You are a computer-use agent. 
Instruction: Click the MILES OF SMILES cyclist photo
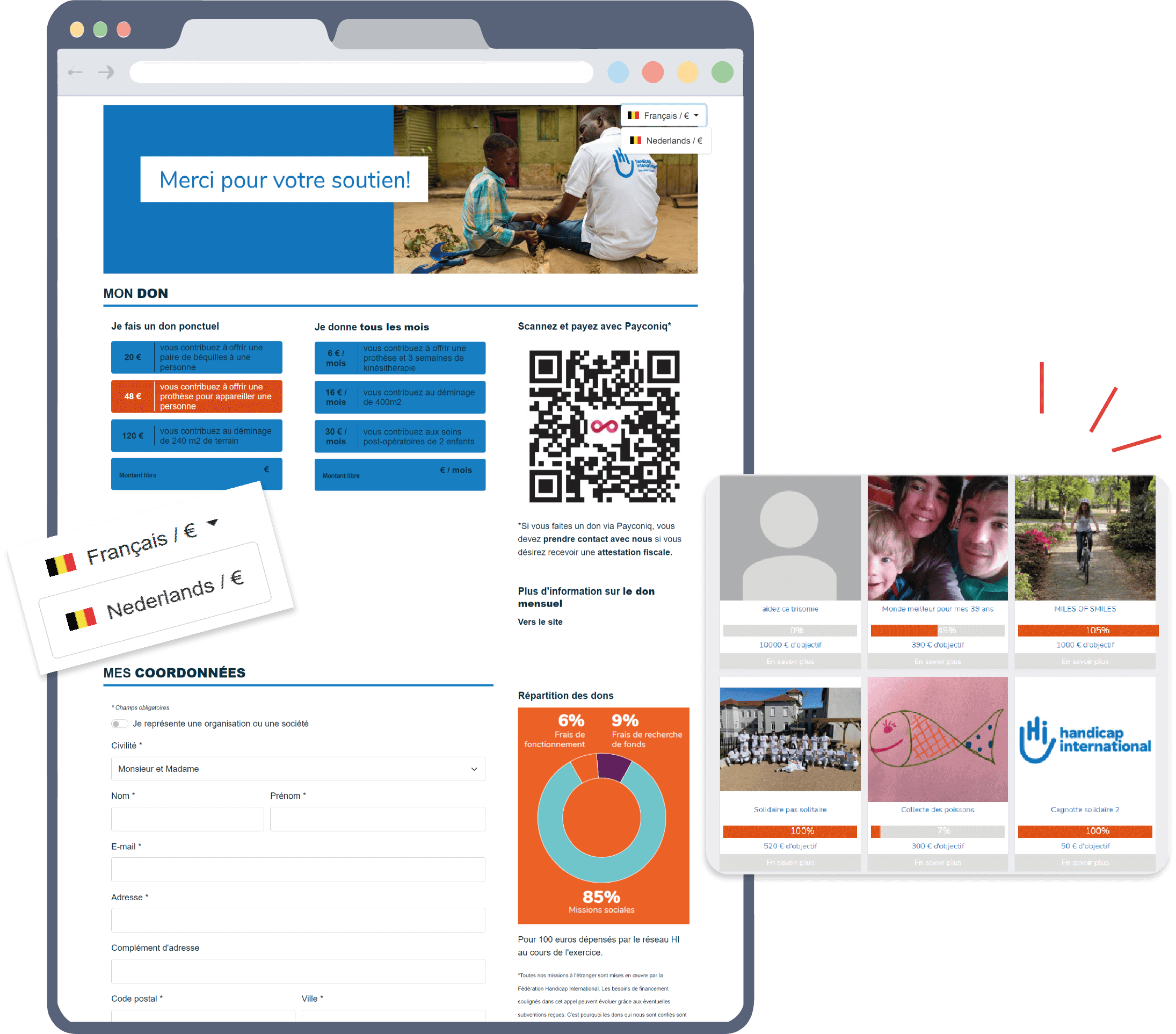(x=1085, y=538)
